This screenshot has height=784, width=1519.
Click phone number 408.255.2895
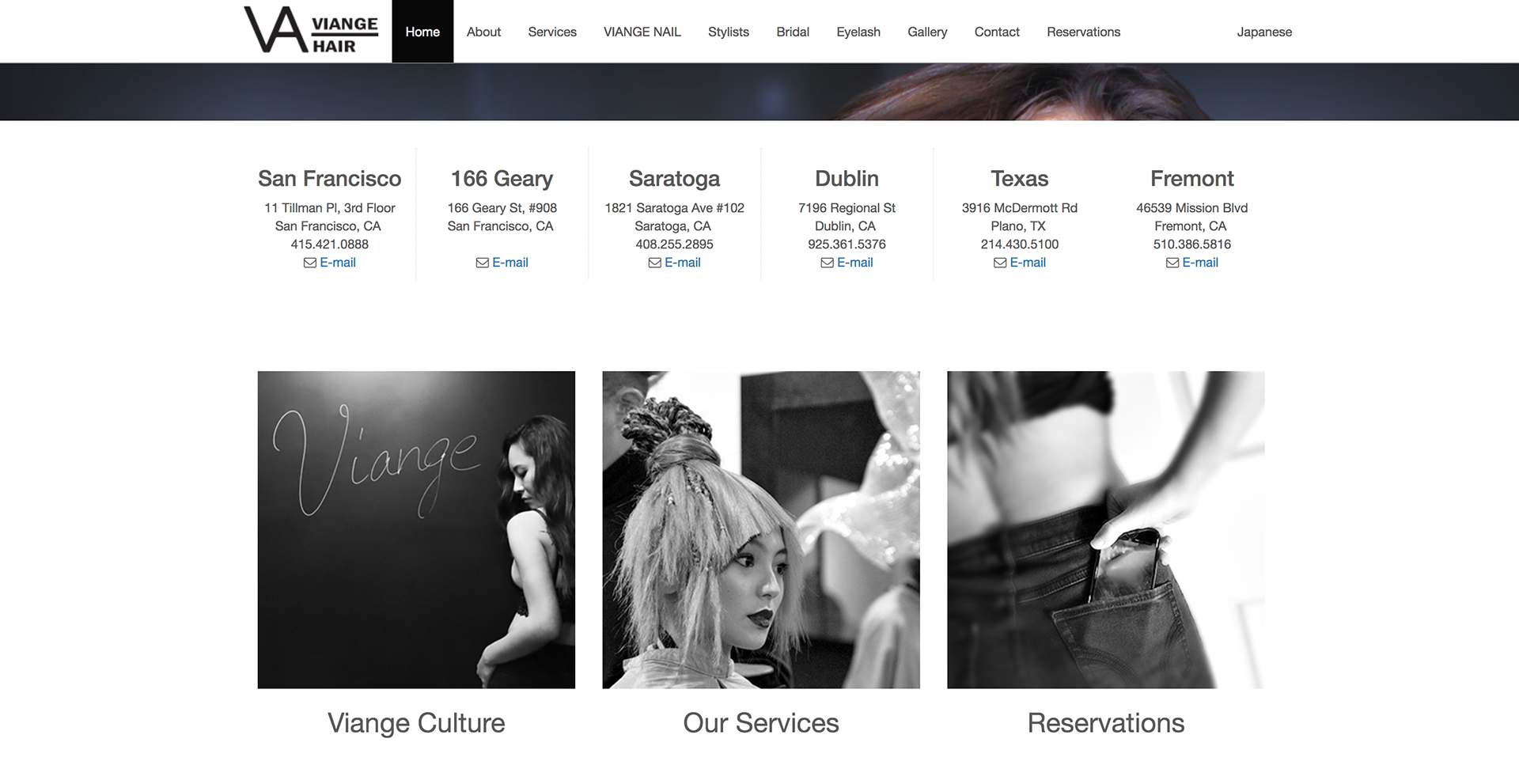[675, 244]
